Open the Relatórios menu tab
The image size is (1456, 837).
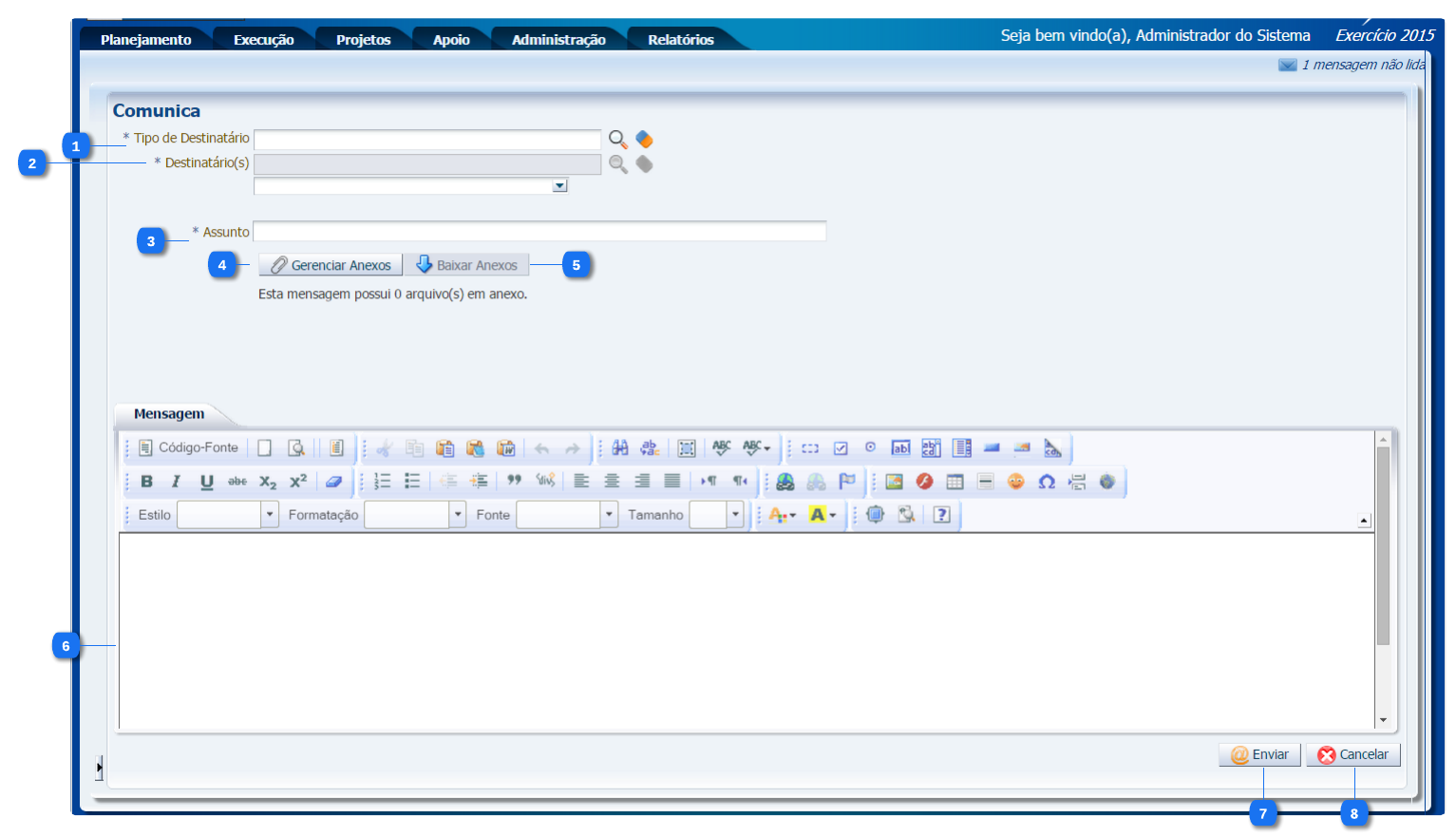(680, 40)
